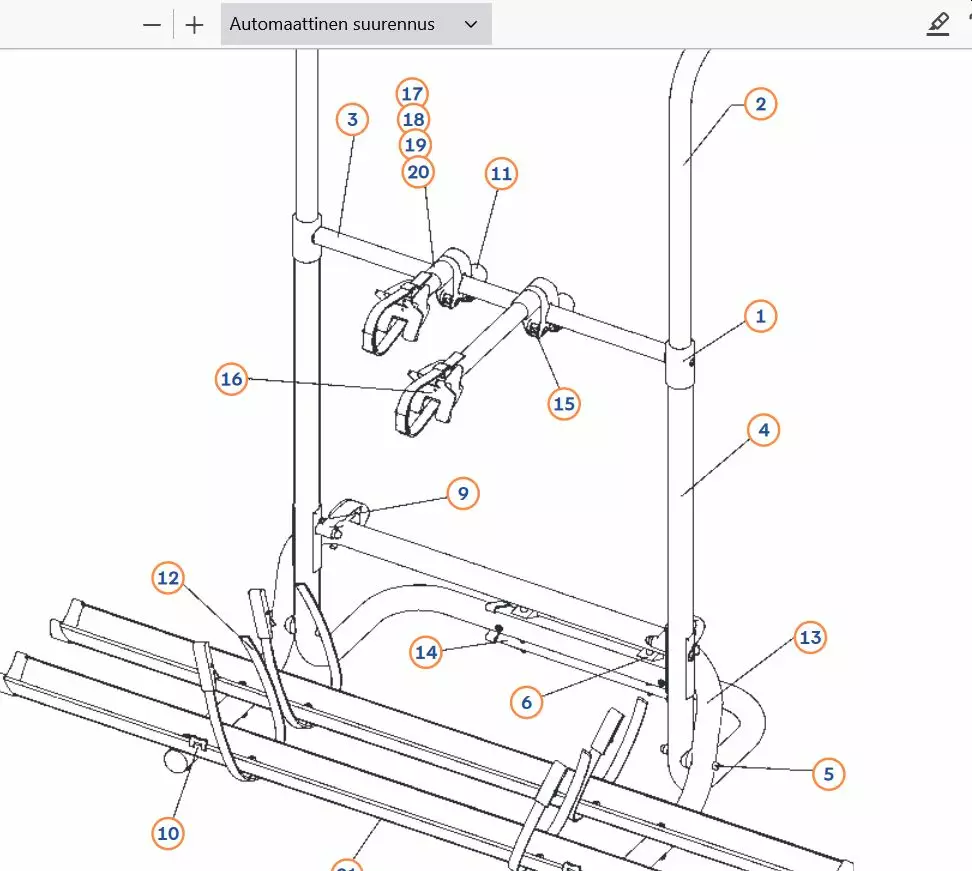This screenshot has height=871, width=972.
Task: Select part callout number 1
Action: pyautogui.click(x=760, y=316)
